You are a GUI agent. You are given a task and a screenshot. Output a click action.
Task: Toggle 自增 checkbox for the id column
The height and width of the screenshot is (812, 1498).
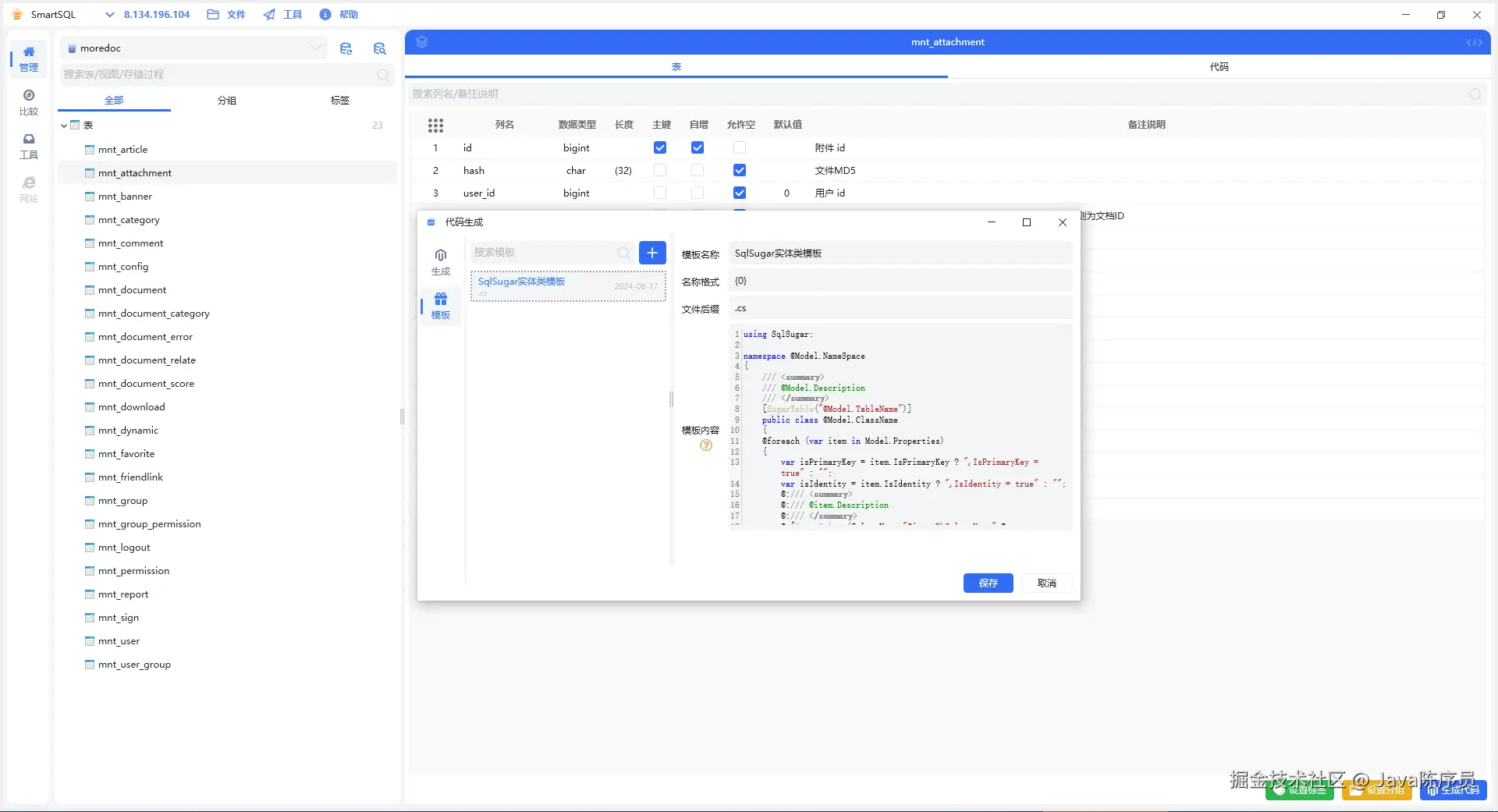(698, 147)
